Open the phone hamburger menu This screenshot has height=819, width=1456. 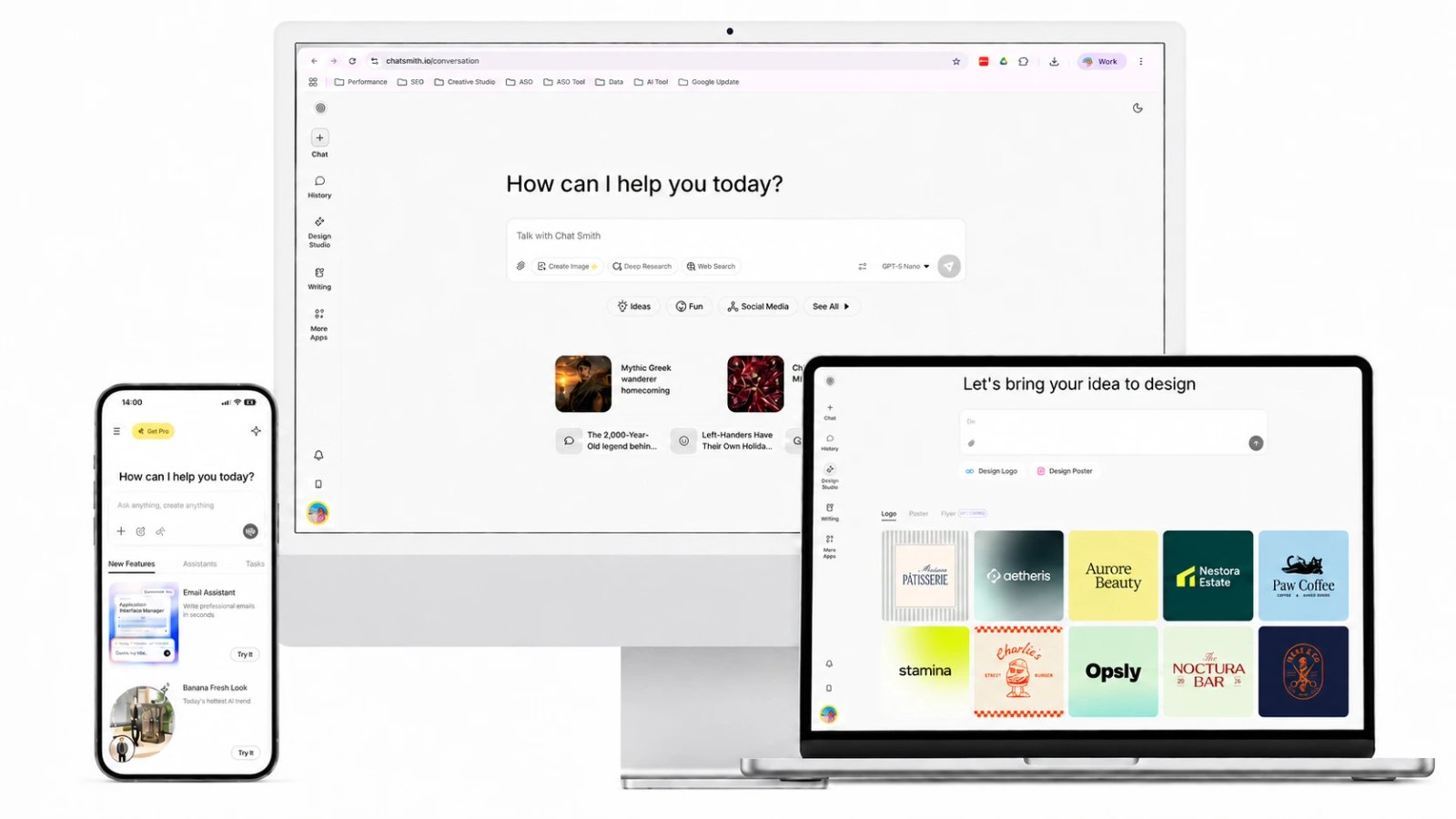pyautogui.click(x=116, y=431)
